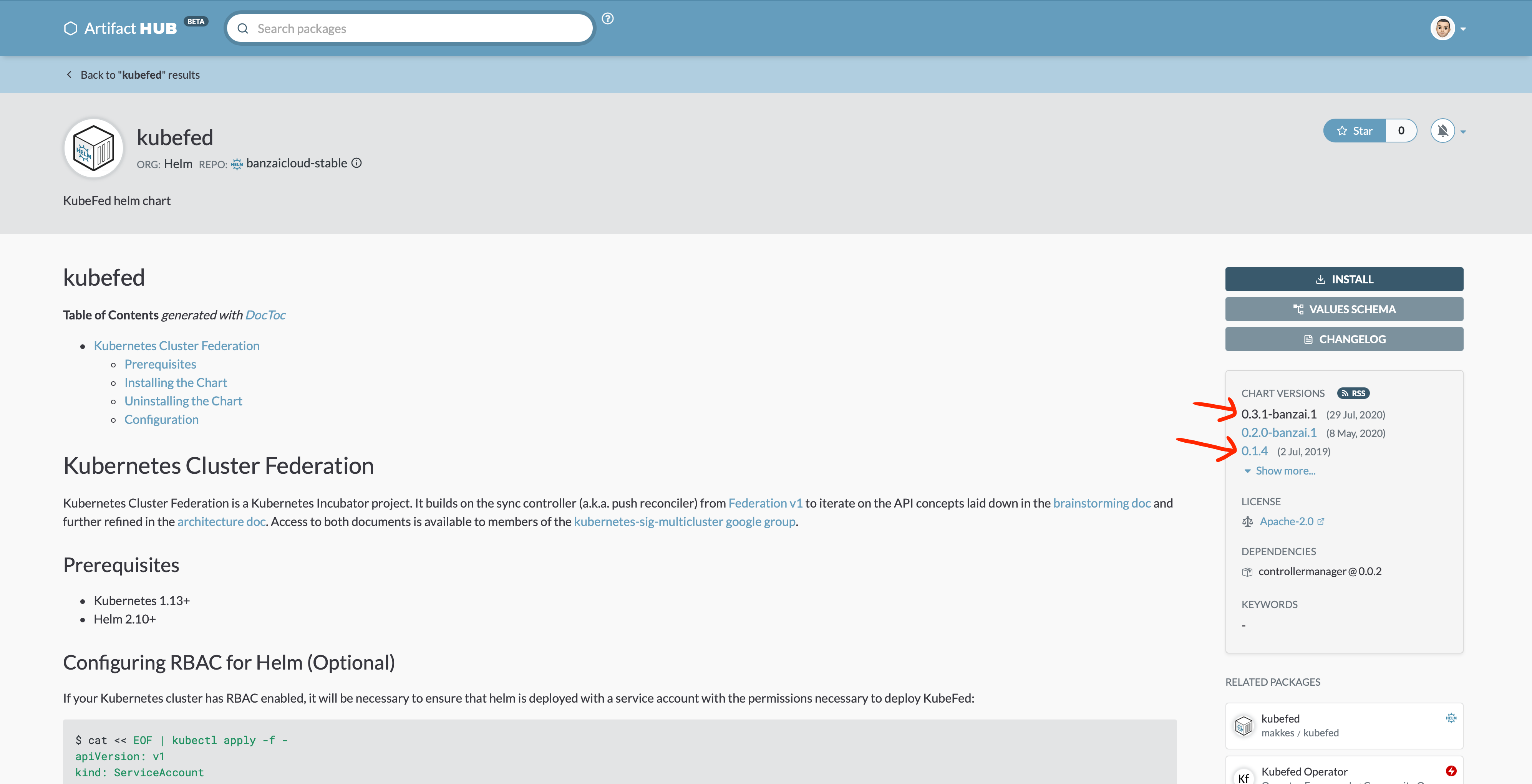Click the Helm icon on the related kubefed package
The image size is (1532, 784).
1452,718
